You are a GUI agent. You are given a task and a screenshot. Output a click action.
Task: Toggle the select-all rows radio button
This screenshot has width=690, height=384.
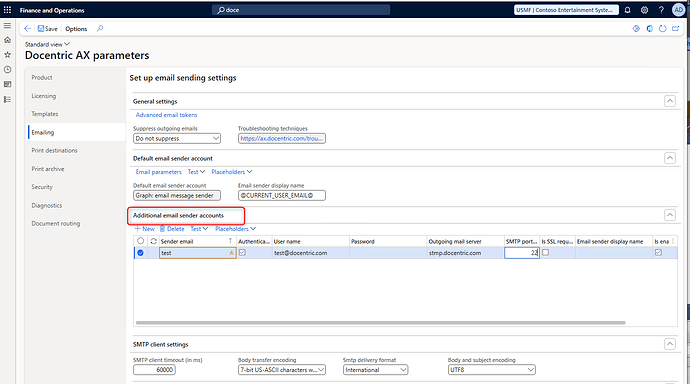140,241
